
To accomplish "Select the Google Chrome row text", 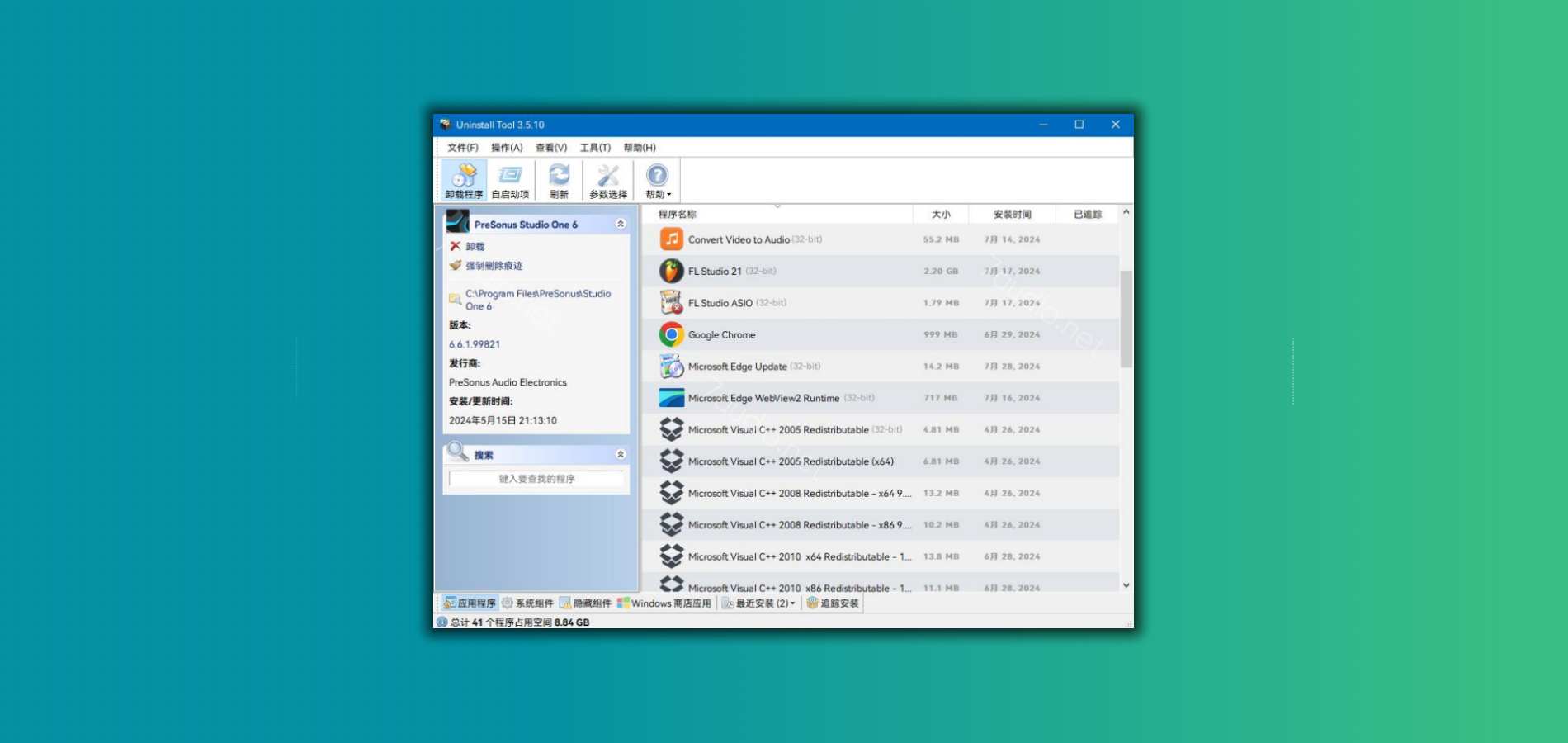I will click(x=722, y=335).
